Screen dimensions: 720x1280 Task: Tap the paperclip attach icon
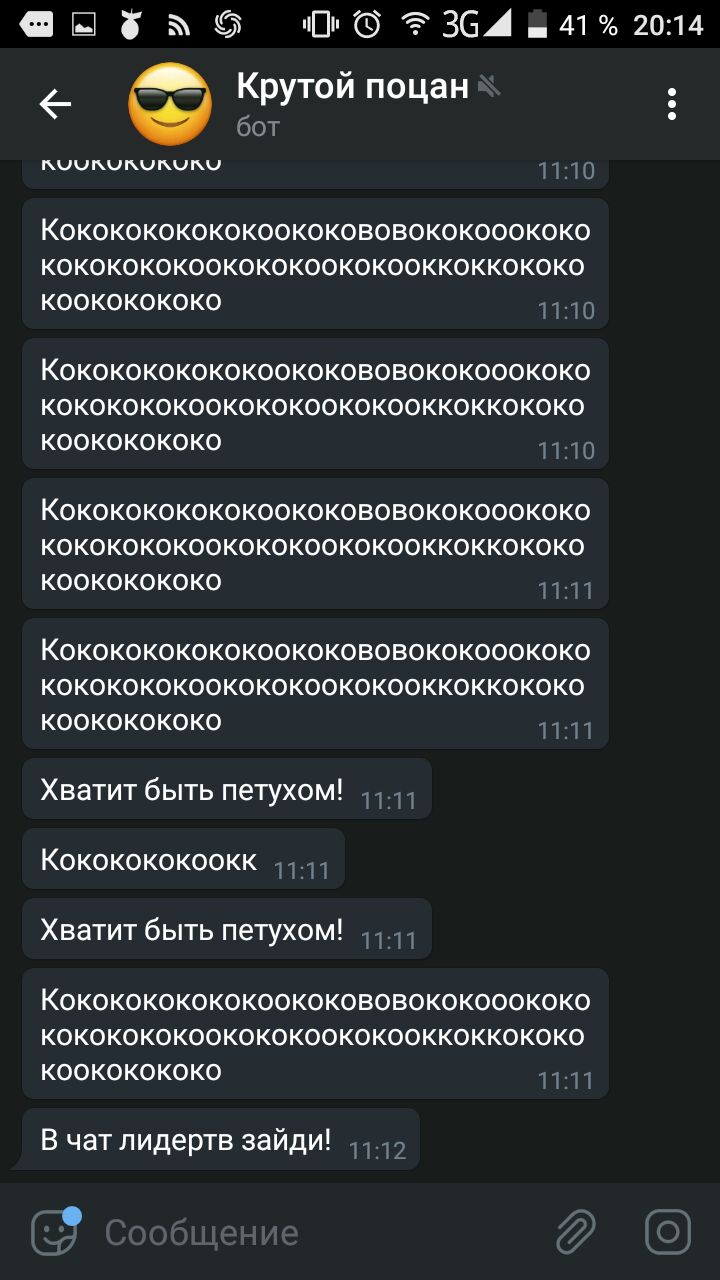576,1231
